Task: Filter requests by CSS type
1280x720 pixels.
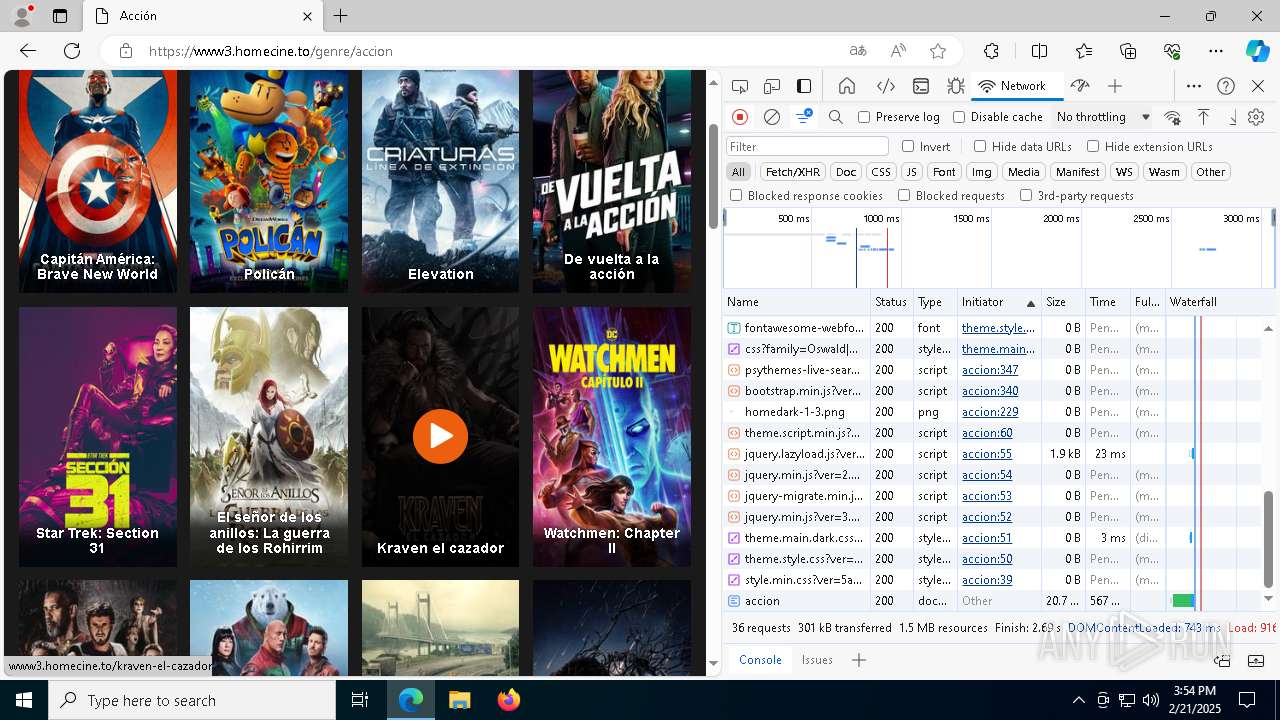Action: tap(880, 172)
